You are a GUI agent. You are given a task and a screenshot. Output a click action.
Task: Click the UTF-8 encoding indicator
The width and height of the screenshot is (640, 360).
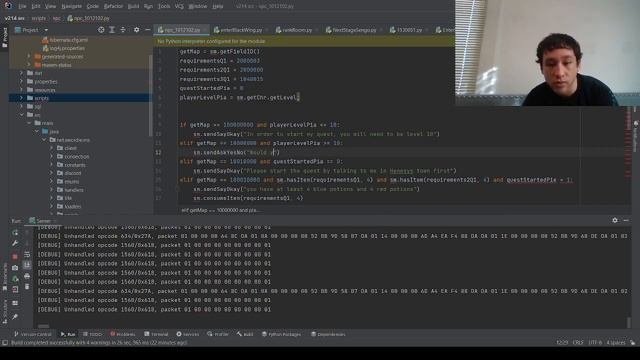pyautogui.click(x=595, y=342)
